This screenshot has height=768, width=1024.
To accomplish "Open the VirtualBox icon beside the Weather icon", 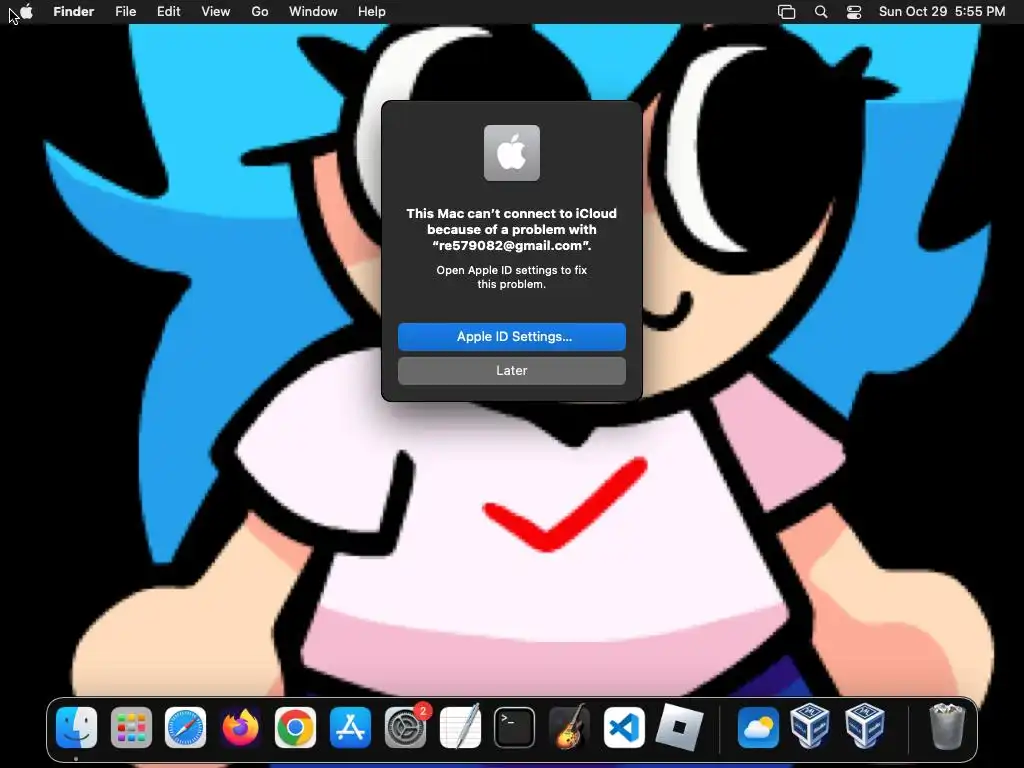I will [x=810, y=726].
